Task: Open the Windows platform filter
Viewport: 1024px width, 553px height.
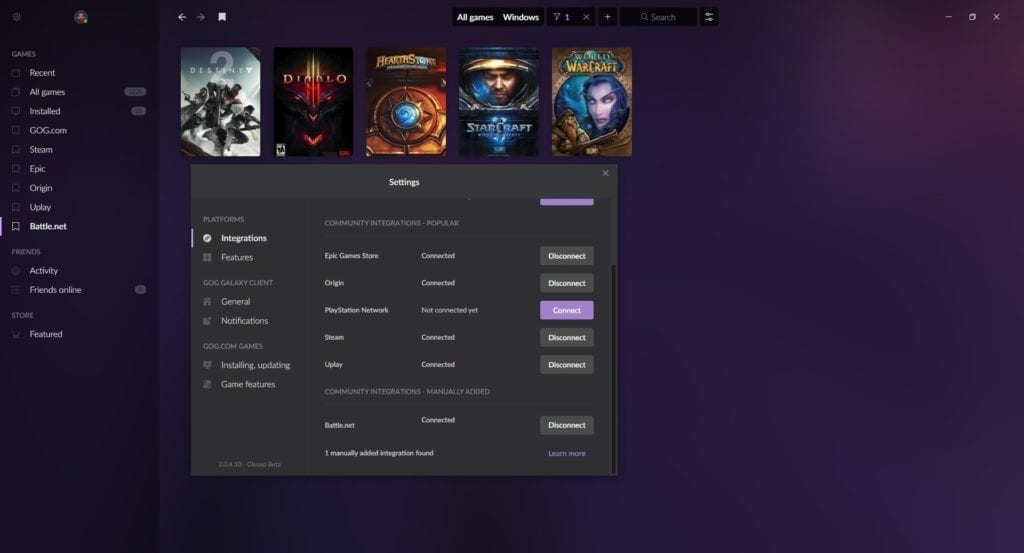Action: (520, 17)
